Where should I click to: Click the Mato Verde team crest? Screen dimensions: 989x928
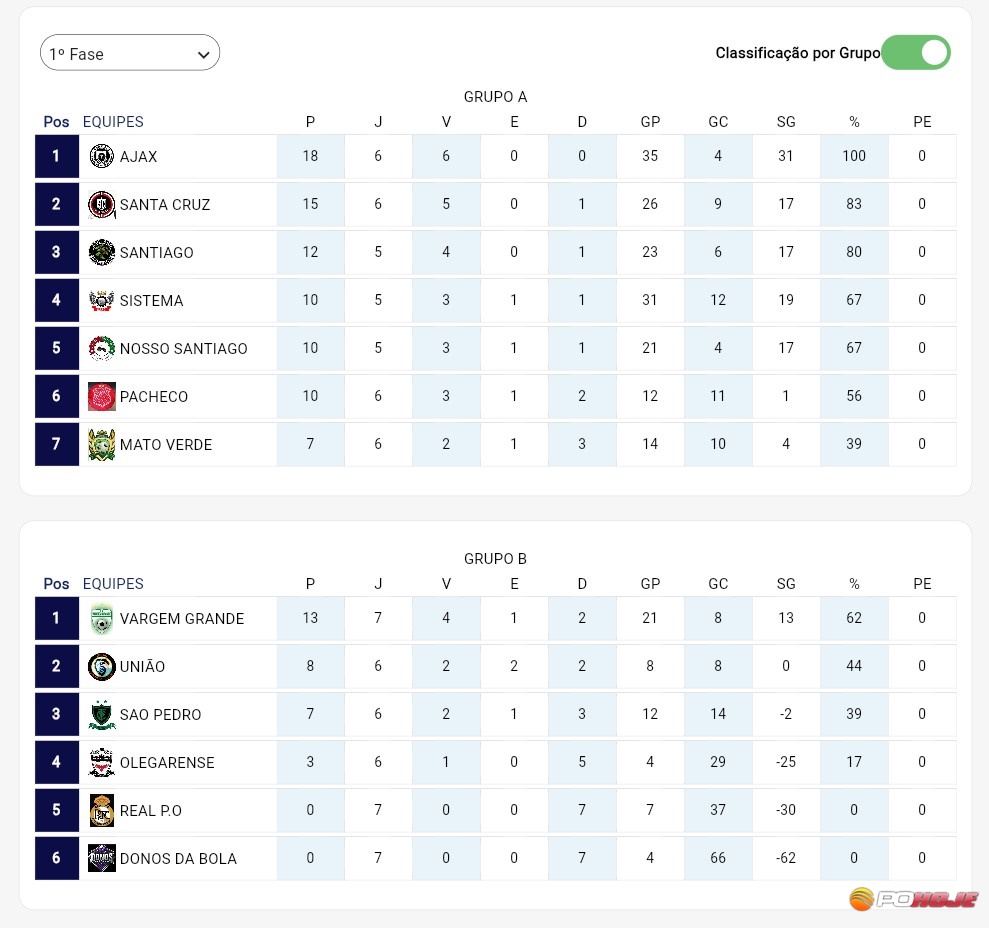pyautogui.click(x=102, y=444)
